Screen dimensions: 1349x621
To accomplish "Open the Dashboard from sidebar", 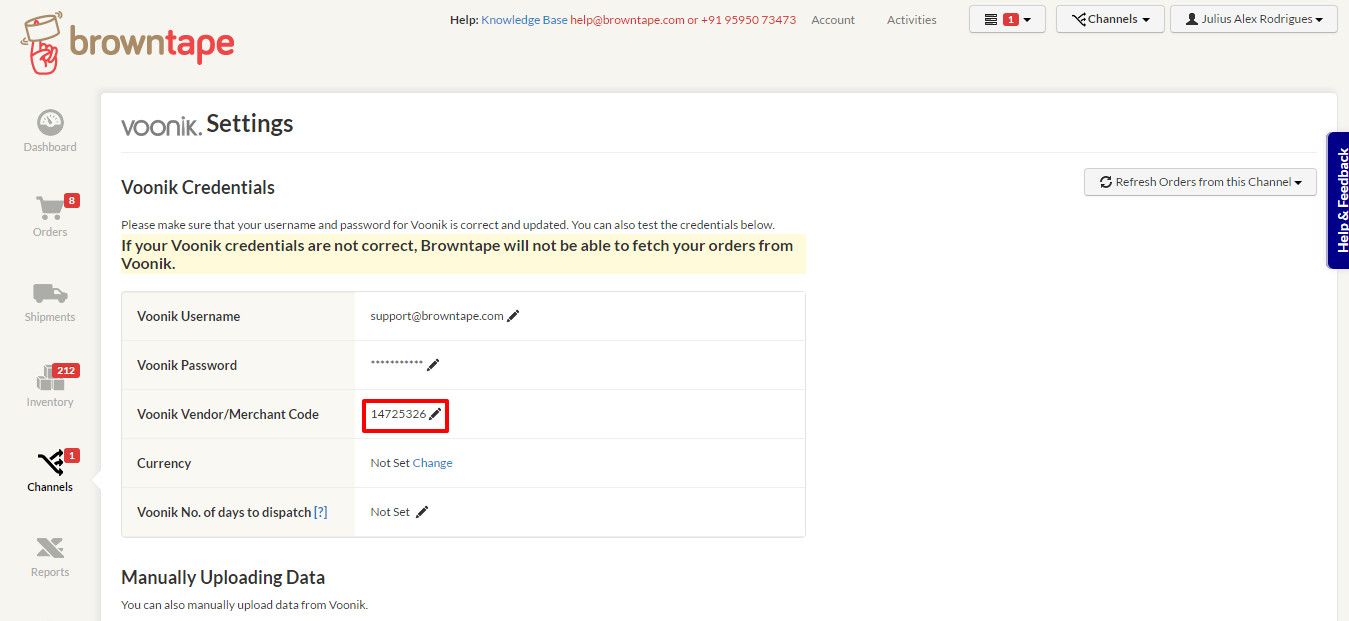I will coord(50,131).
